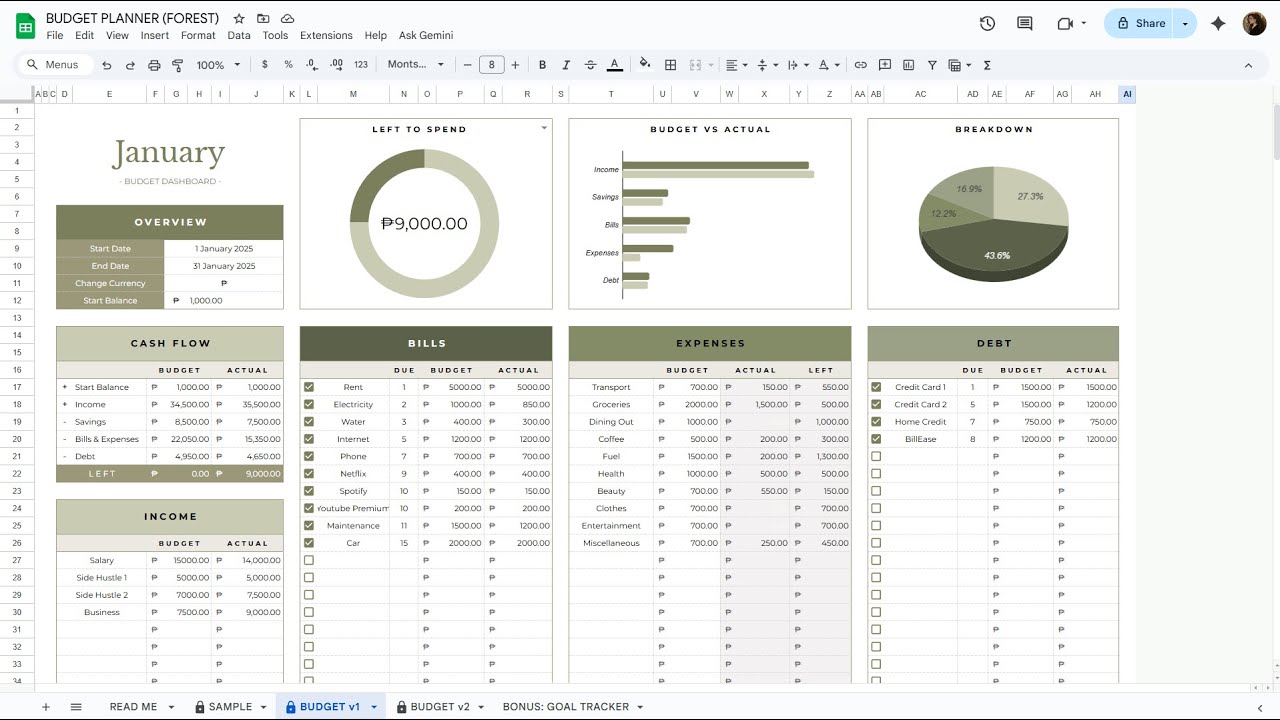Switch to the BUDGET v2 sheet tab

pos(438,707)
